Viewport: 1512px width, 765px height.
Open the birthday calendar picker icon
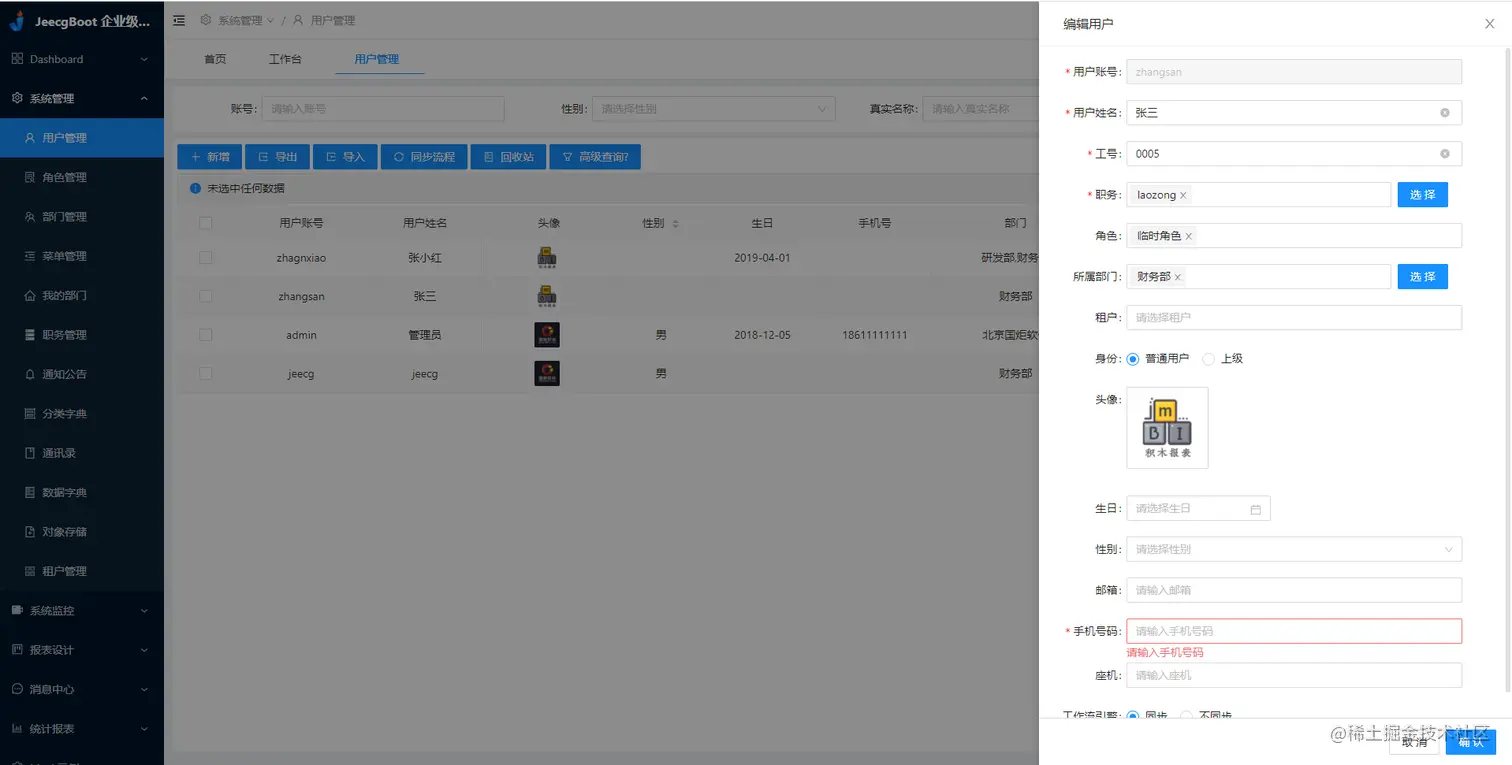[1257, 508]
